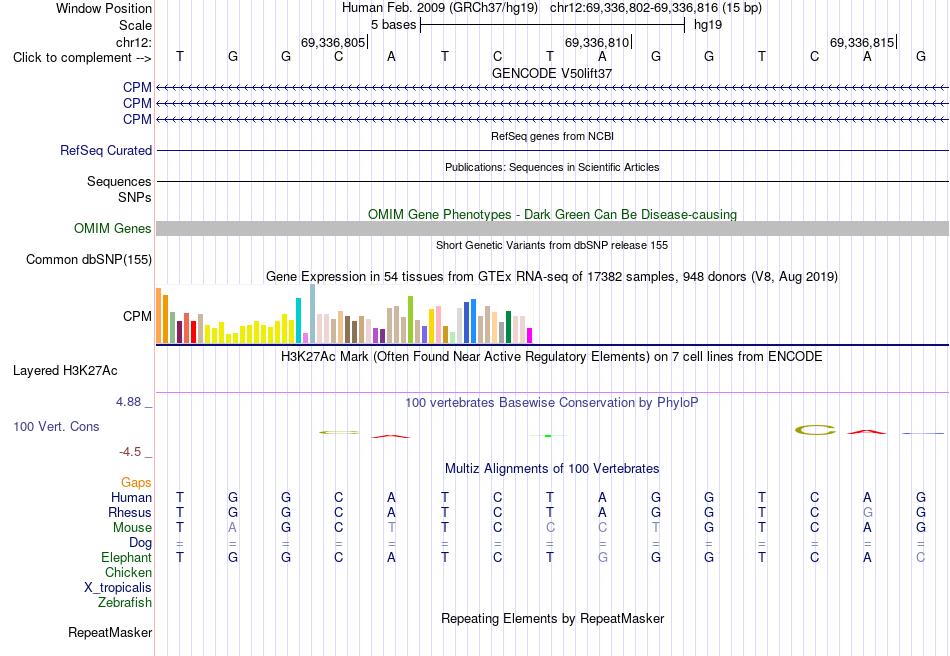This screenshot has height=656, width=950.
Task: Click the 'chr12:69,336,802-69,336,816 (15 bp)' position text
Action: [x=656, y=8]
